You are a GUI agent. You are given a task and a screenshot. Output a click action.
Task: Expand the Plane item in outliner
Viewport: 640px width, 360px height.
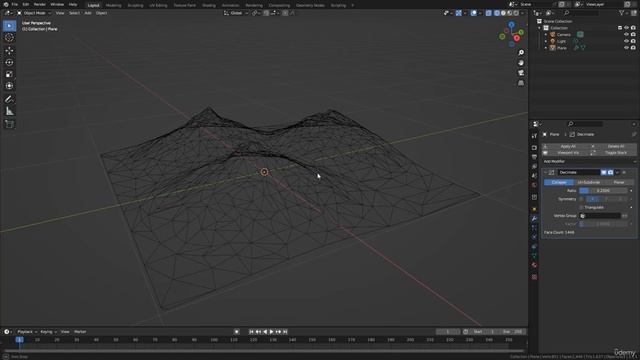(546, 48)
